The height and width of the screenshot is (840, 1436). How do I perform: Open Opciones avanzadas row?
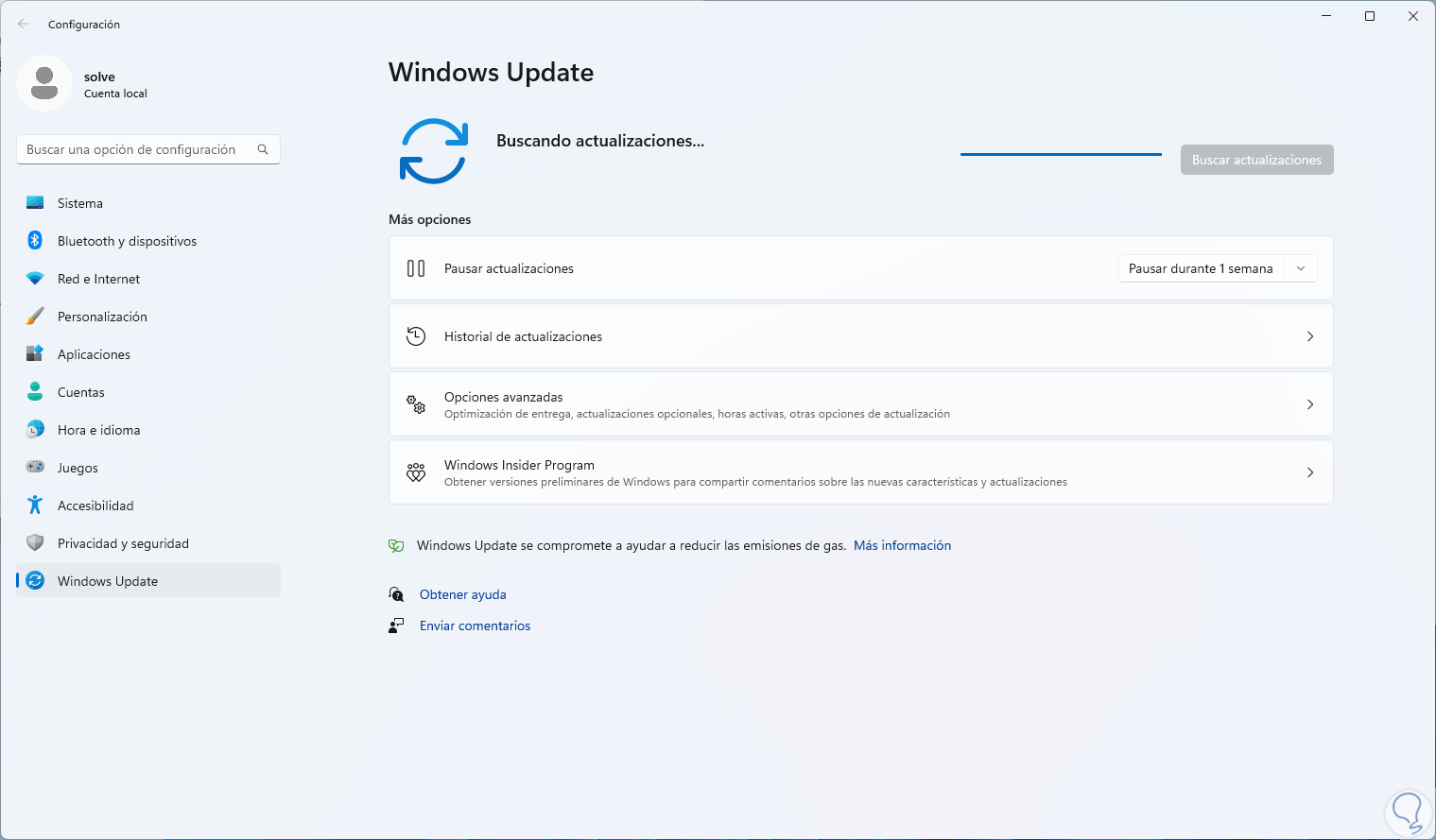point(861,404)
